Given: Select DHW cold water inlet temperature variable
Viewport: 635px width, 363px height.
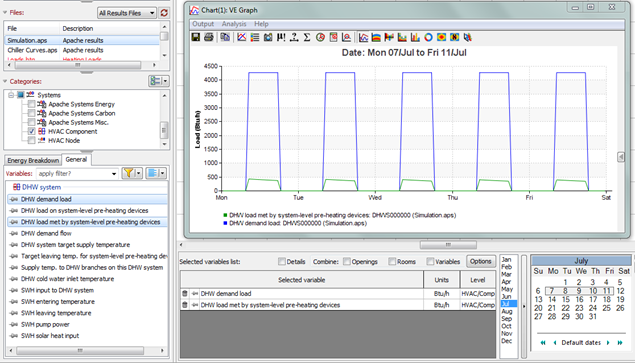Looking at the screenshot, I should 67,279.
